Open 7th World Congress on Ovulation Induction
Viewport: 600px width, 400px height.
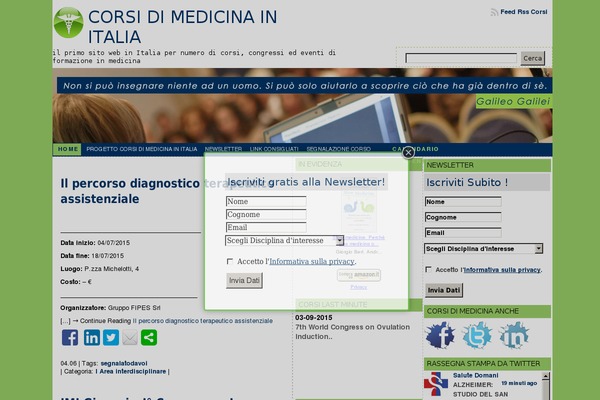[352, 332]
